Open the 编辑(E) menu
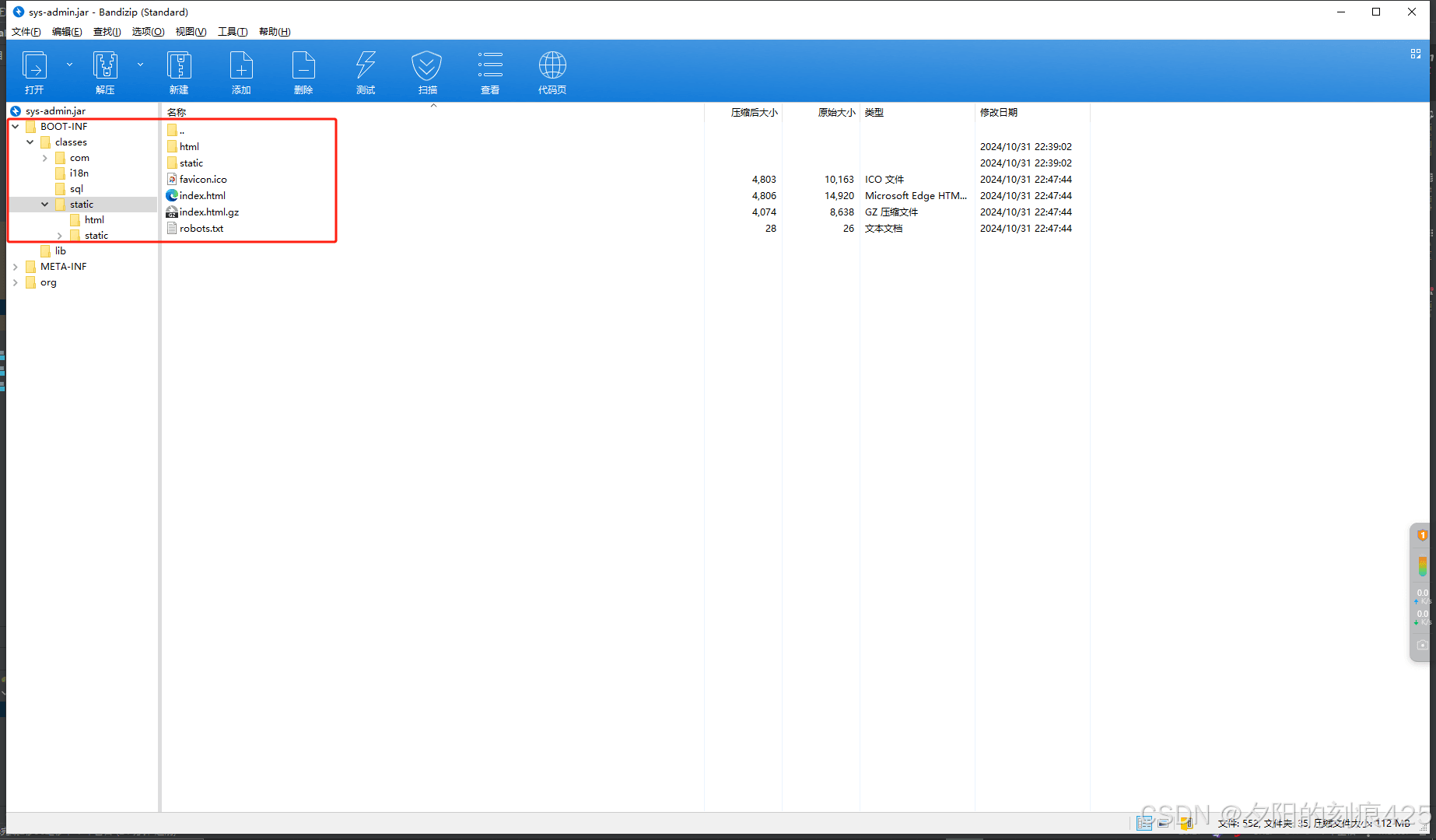 click(x=67, y=32)
